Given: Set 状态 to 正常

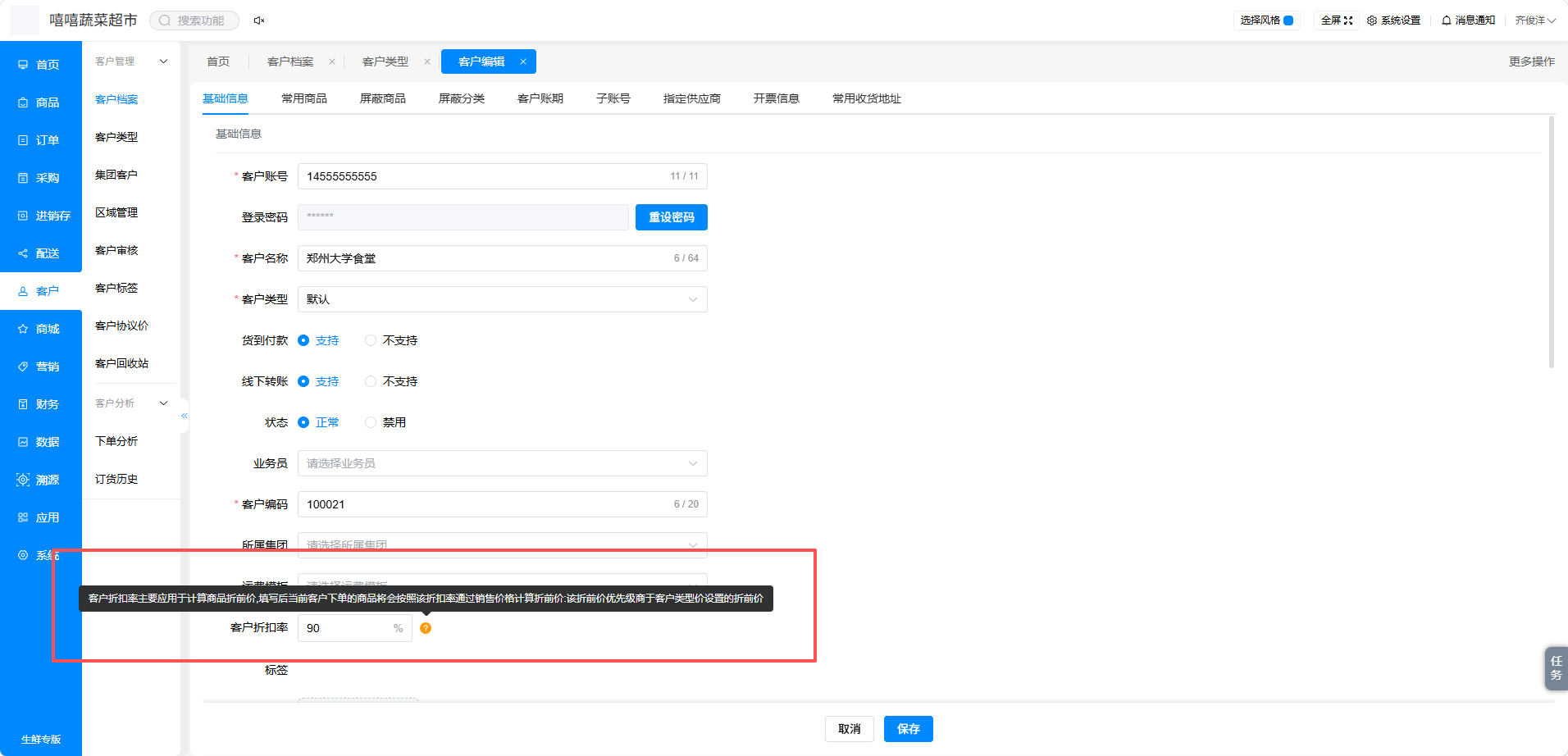Looking at the screenshot, I should (318, 422).
